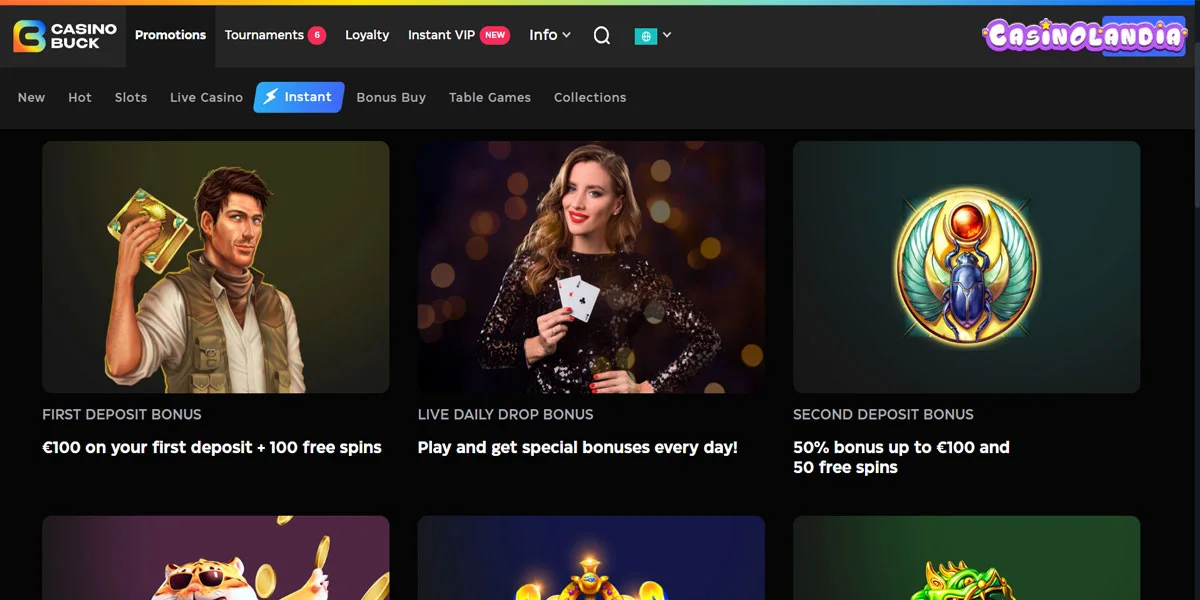Open €100 first deposit + 100 free spins
1200x600 pixels.
point(212,447)
